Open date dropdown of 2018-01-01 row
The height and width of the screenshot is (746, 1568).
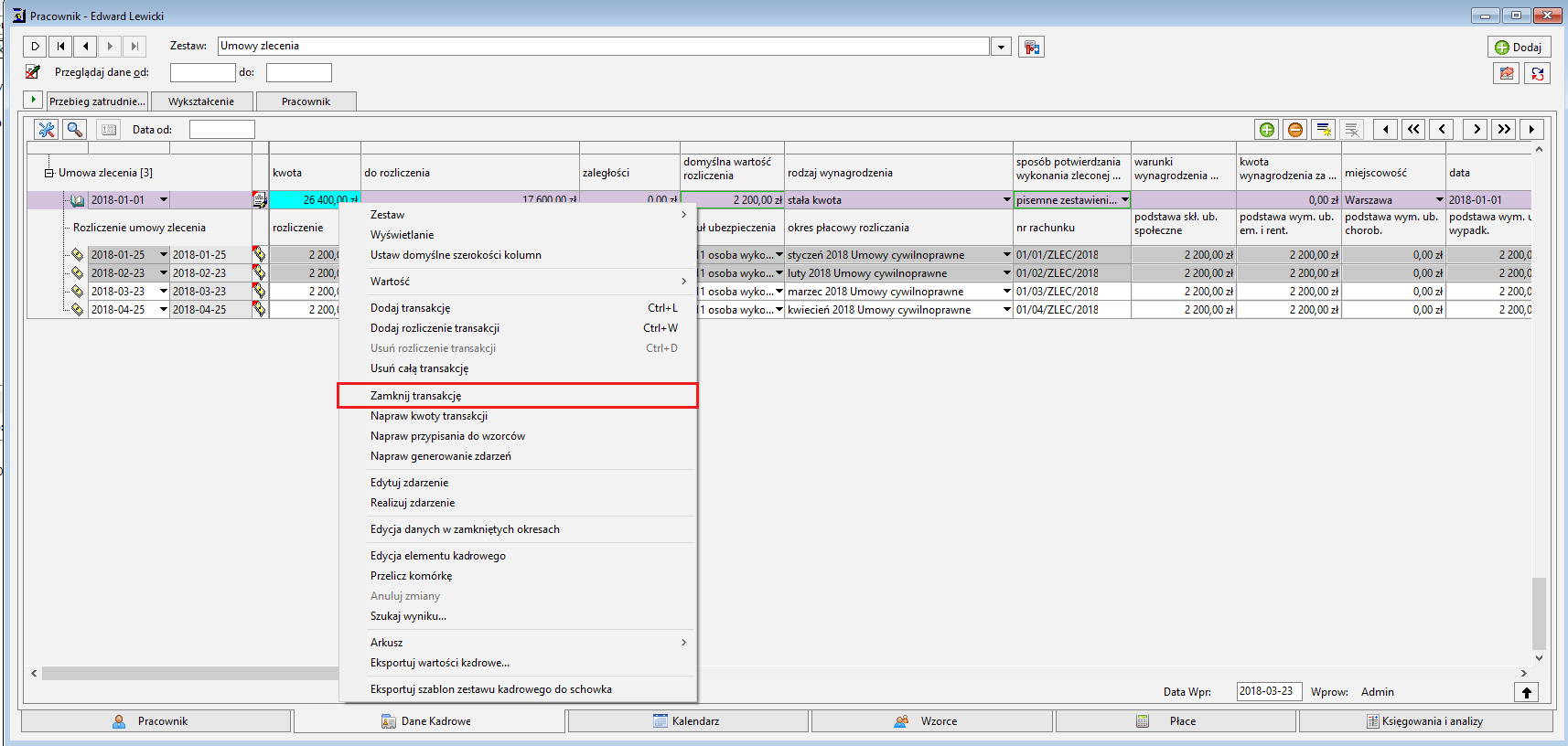pyautogui.click(x=164, y=200)
